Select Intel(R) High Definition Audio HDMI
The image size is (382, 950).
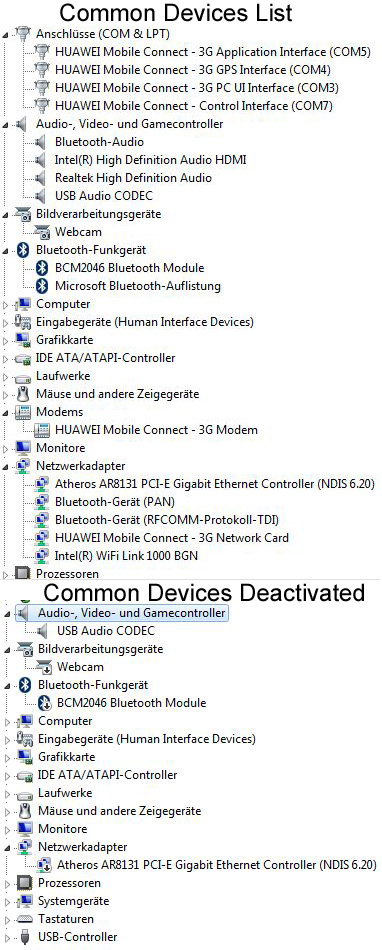[151, 160]
